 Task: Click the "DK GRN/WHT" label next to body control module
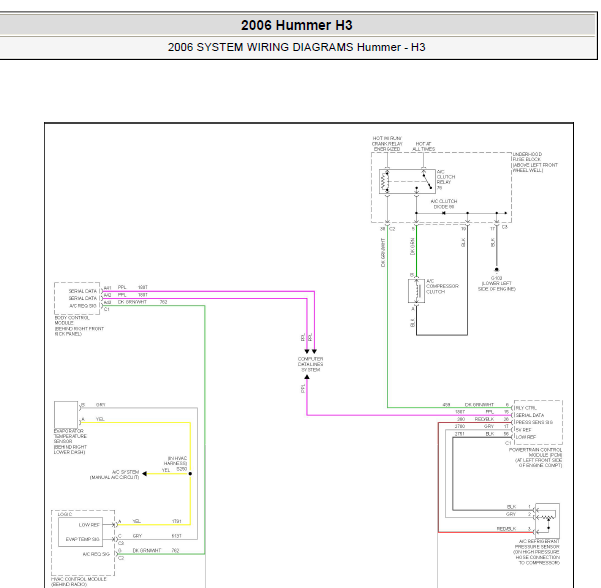tap(132, 302)
